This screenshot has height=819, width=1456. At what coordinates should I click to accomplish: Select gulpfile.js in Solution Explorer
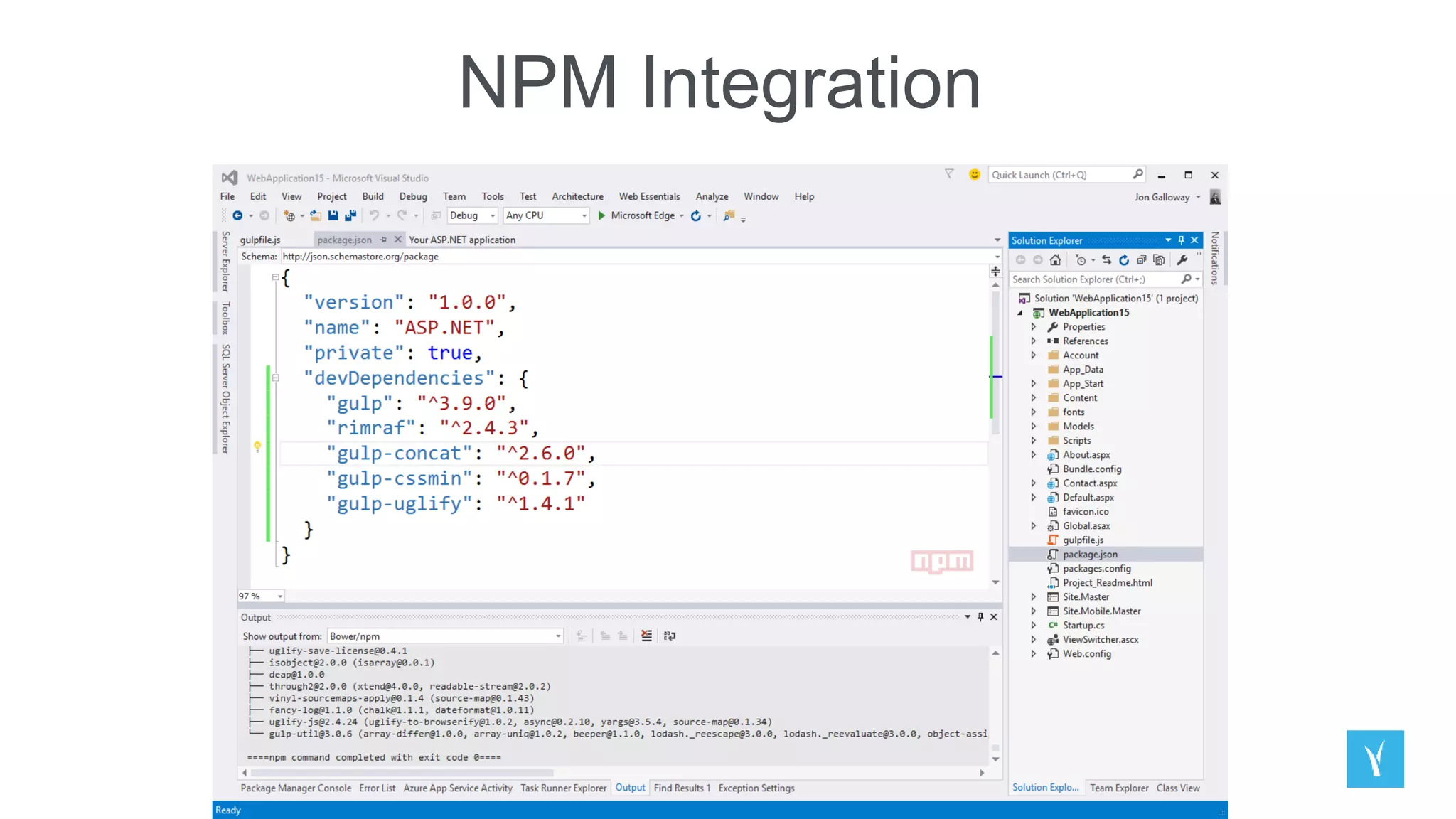pos(1083,540)
